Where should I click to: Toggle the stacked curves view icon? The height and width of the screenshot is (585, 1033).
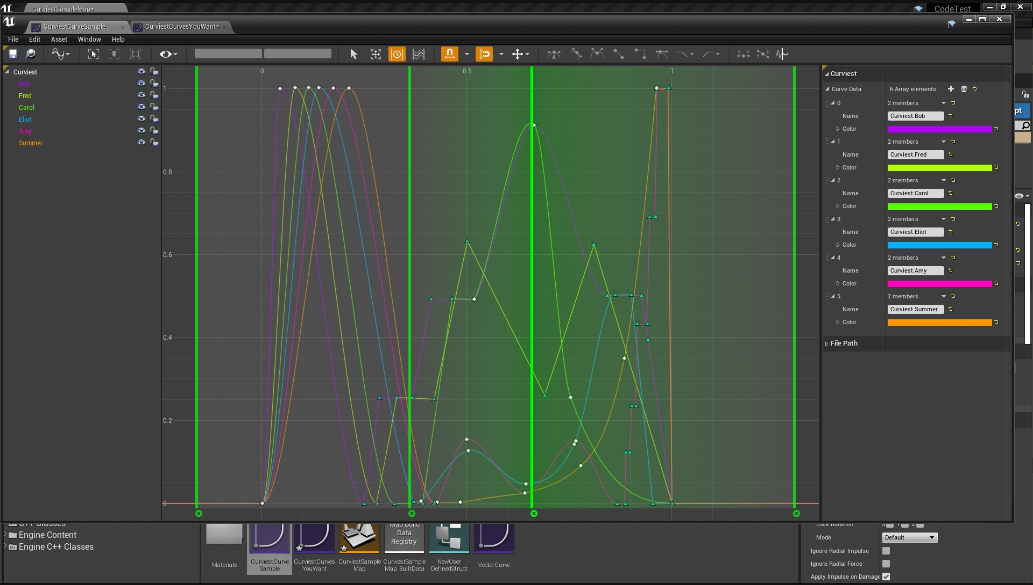point(418,54)
